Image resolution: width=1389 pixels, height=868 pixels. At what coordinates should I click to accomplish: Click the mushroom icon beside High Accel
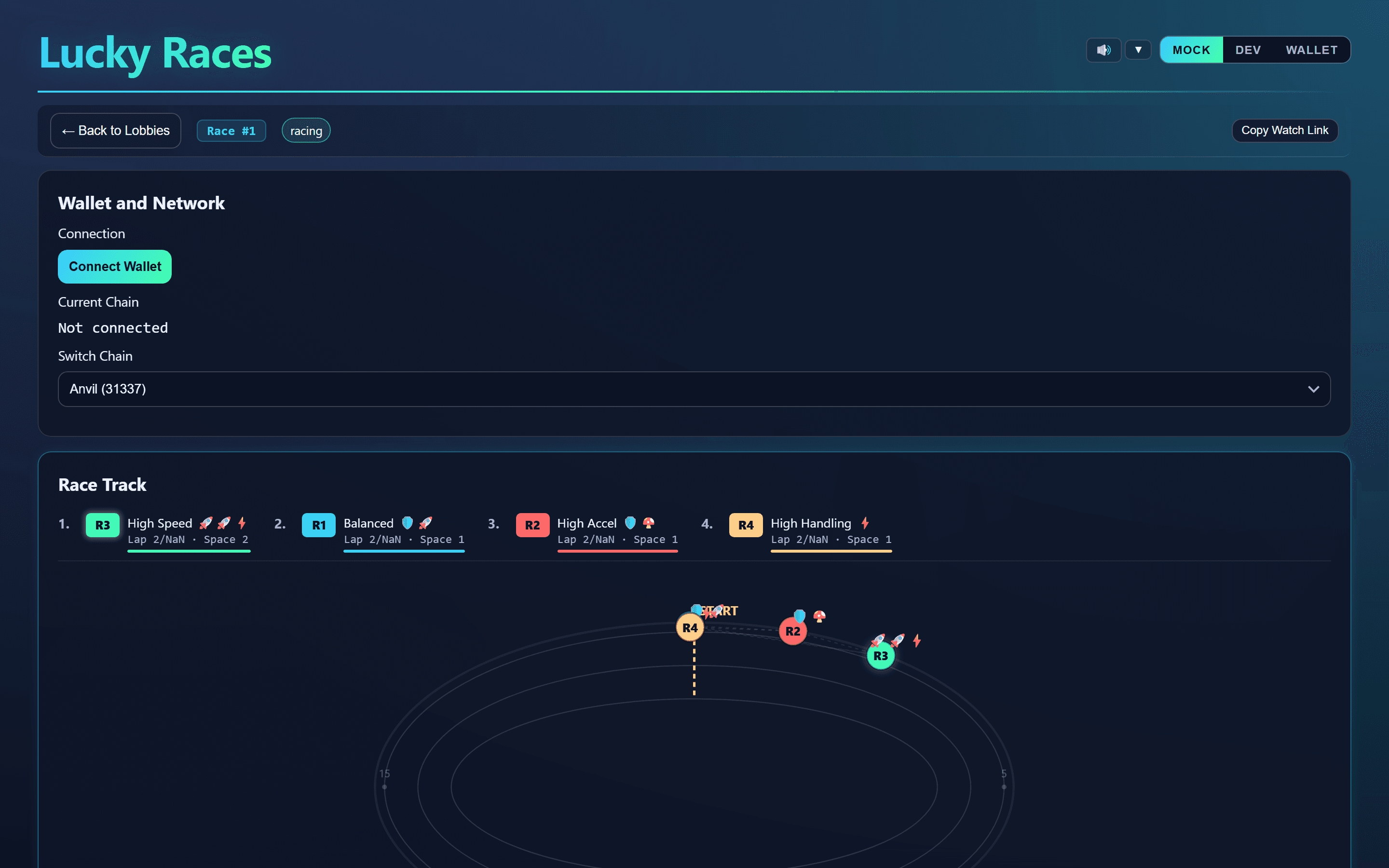649,523
